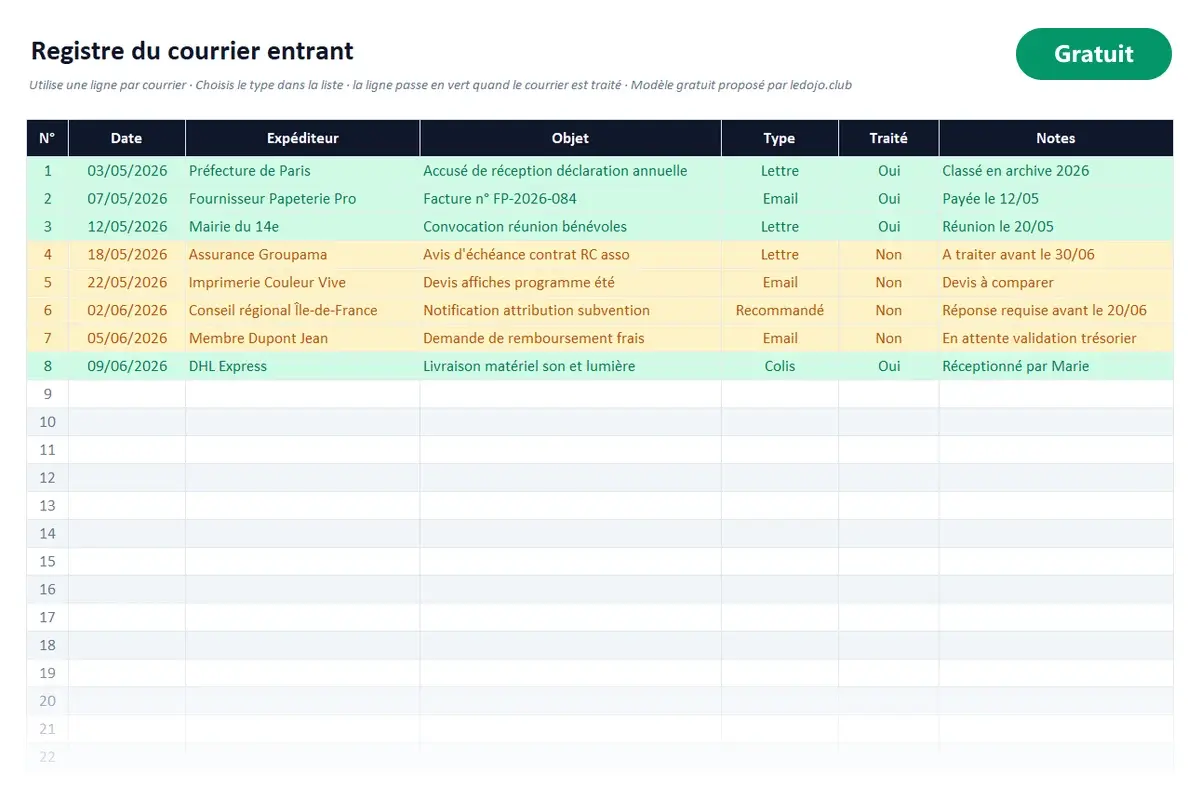Viewport: 1200px width, 800px height.
Task: Select the A traiter avant le 30/06 note
Action: pyautogui.click(x=1055, y=255)
